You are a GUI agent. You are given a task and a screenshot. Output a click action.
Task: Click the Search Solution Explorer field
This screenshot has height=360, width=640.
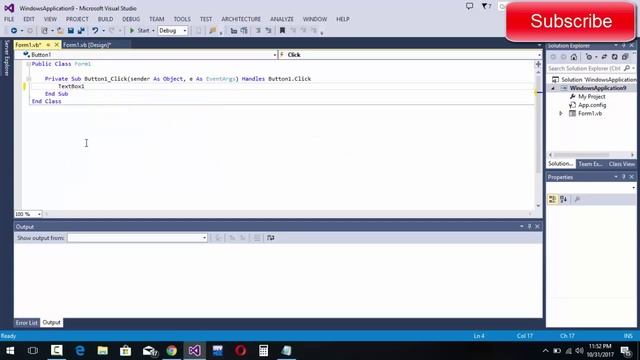(585, 69)
